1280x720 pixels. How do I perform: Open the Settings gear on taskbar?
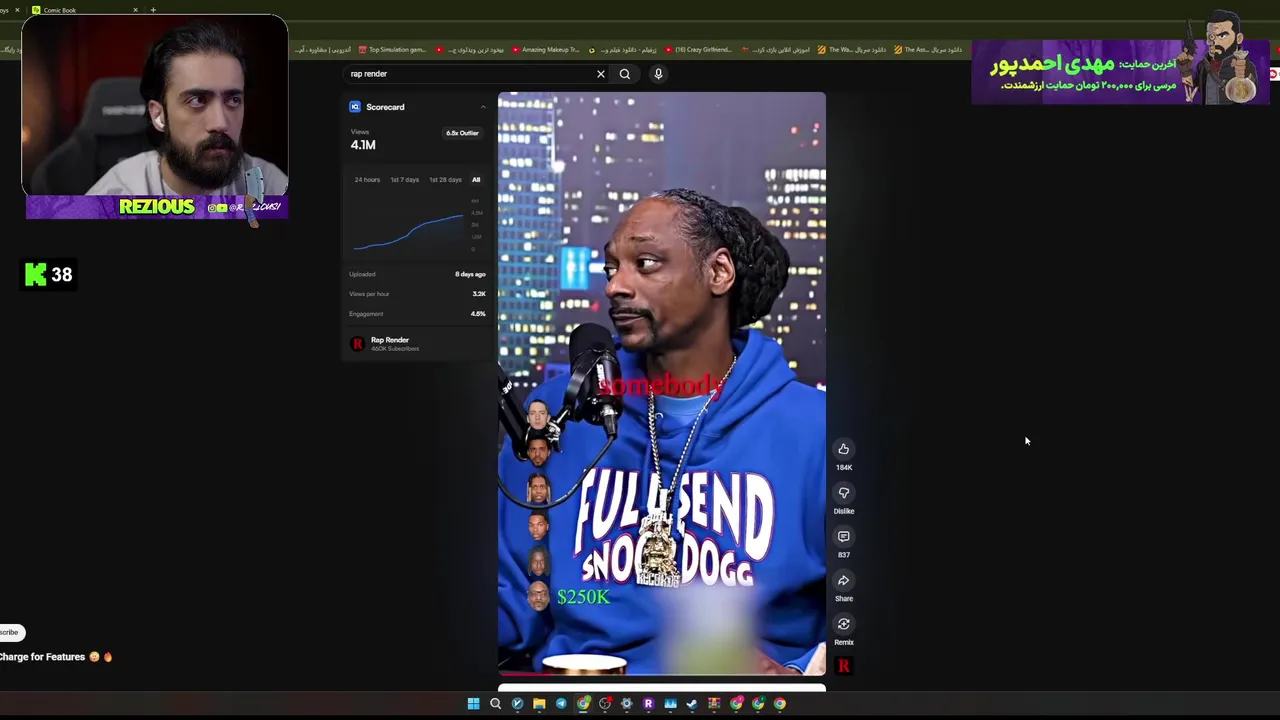tap(626, 704)
